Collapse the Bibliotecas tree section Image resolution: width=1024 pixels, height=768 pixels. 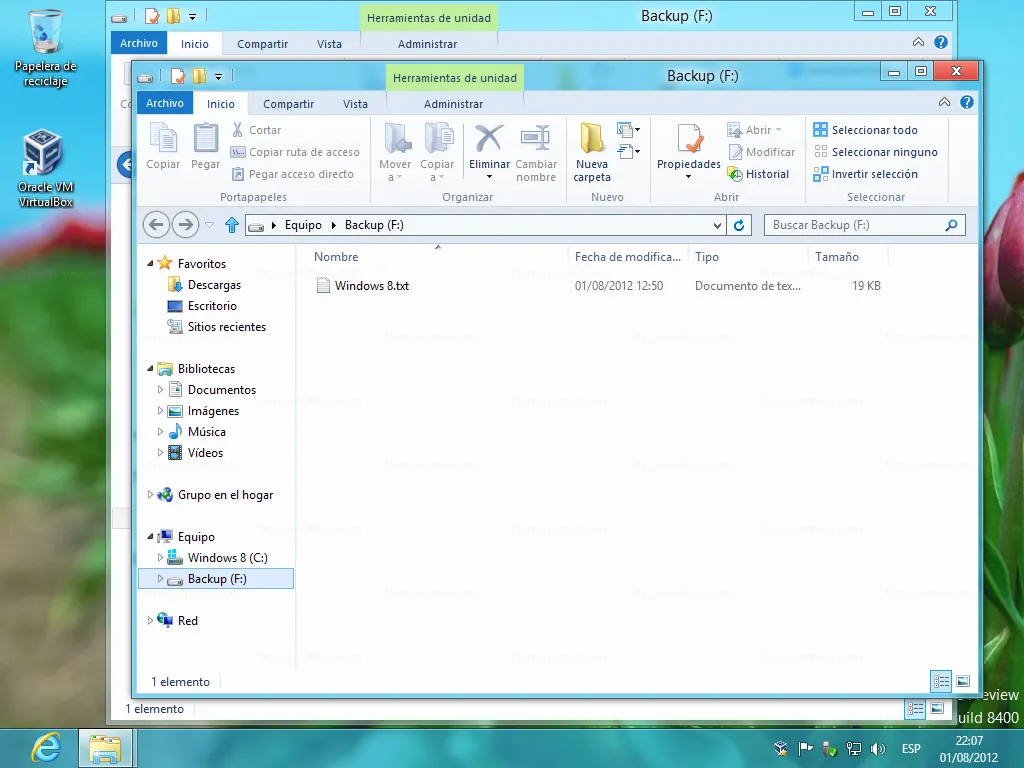[x=151, y=369]
